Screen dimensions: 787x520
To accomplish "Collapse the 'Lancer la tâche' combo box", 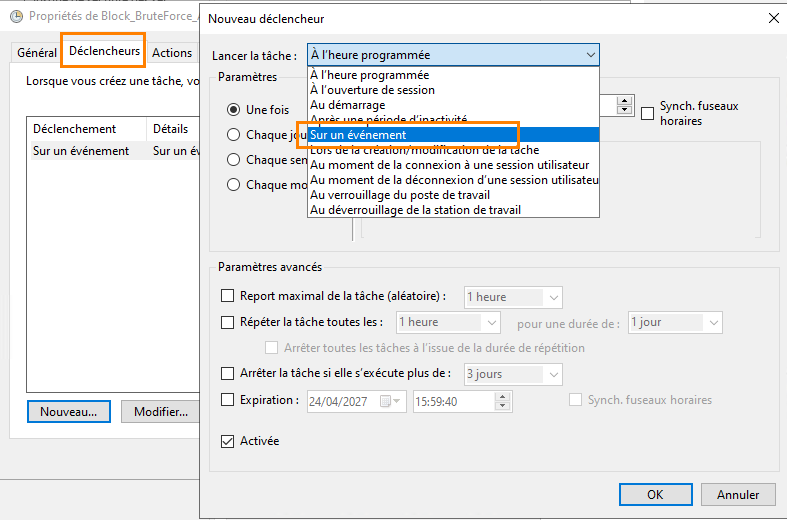I will pyautogui.click(x=590, y=55).
